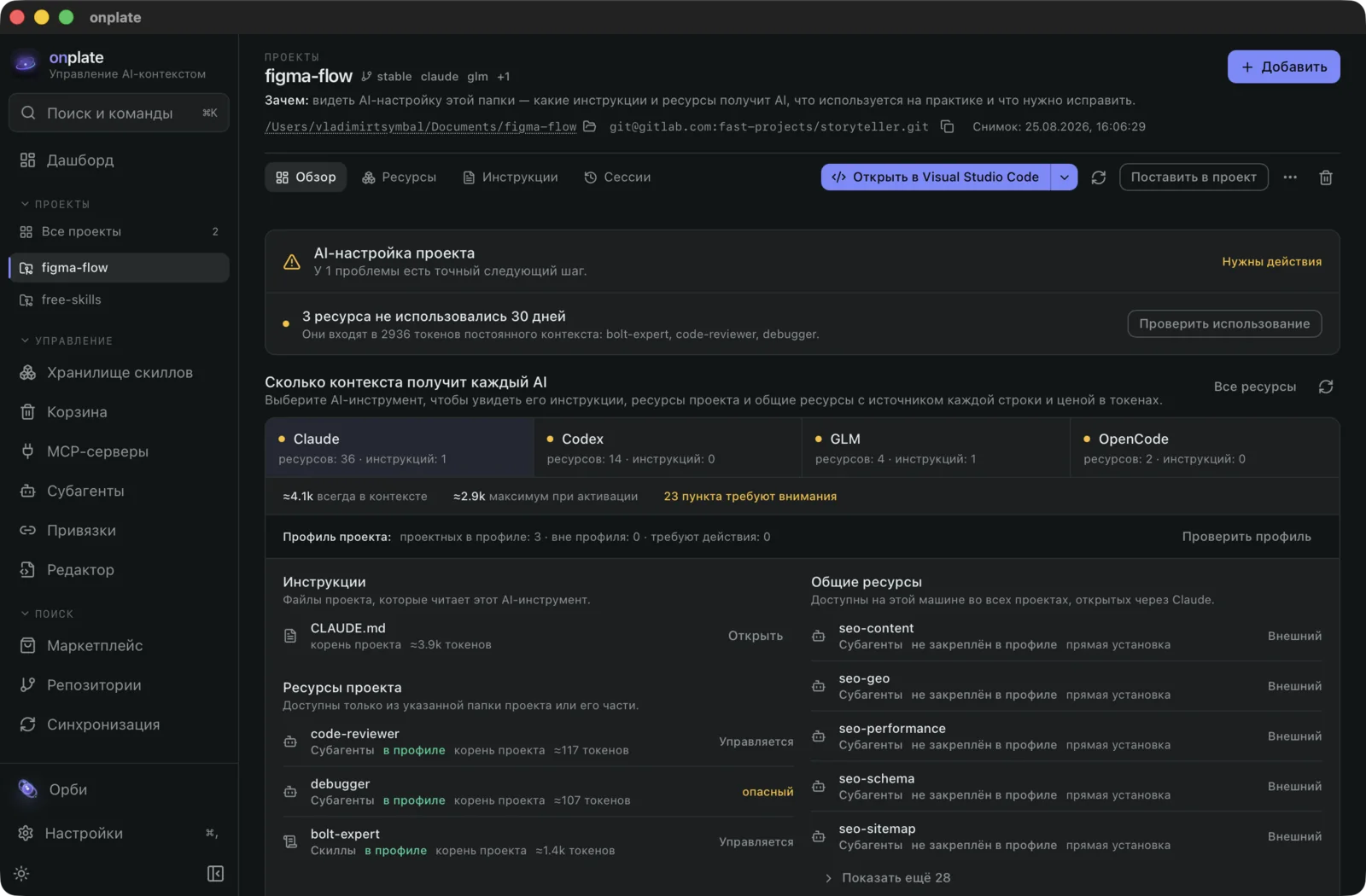1366x896 pixels.
Task: Click the Нужны действия status label
Action: (1271, 262)
